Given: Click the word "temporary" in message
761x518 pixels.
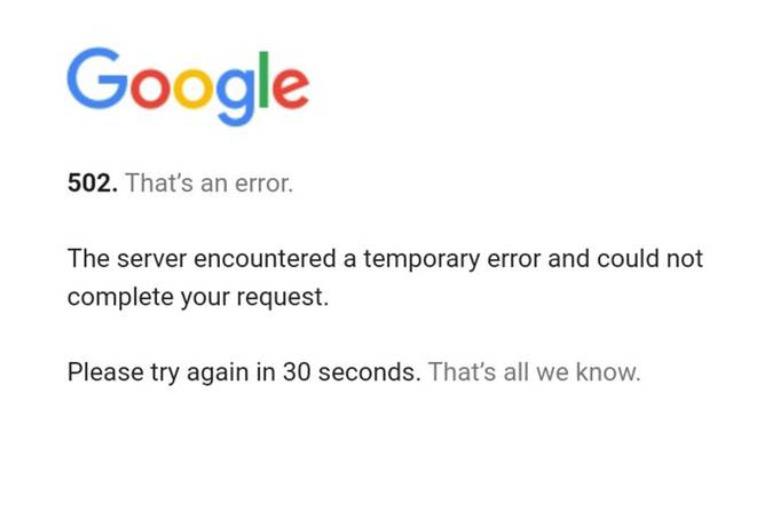Looking at the screenshot, I should (x=422, y=260).
